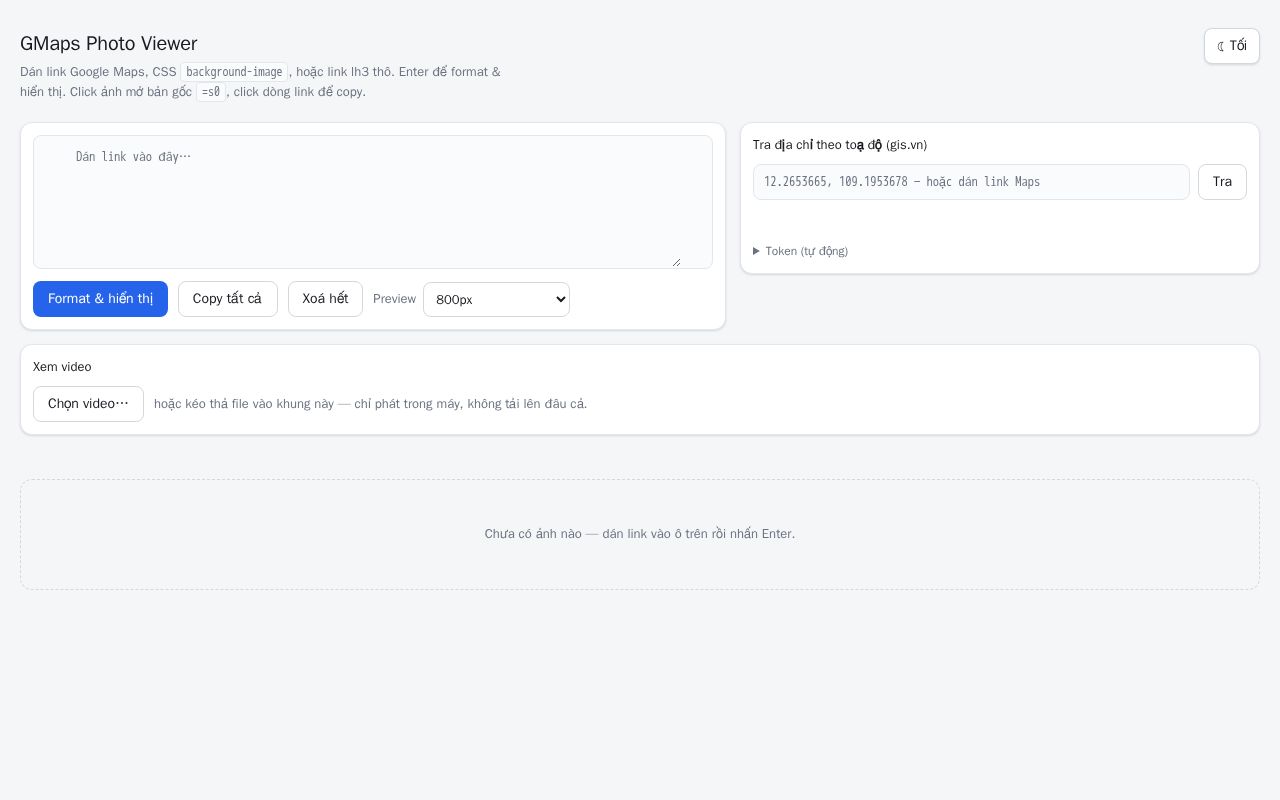Click the 'Preview' label text
The image size is (1280, 800).
[x=394, y=299]
